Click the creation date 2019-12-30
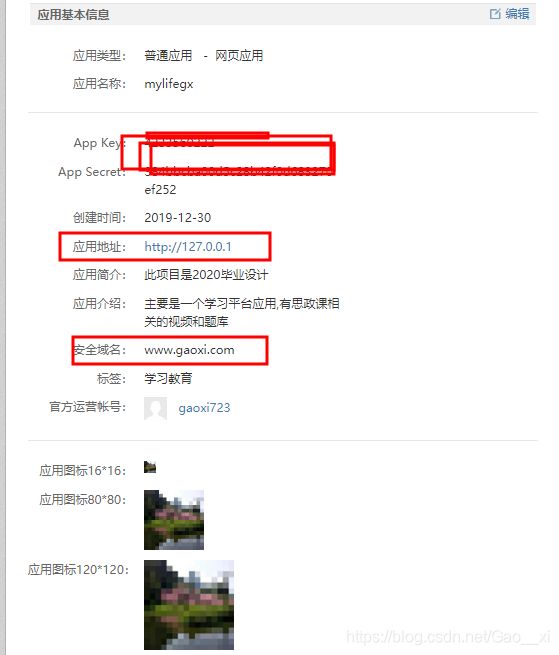Viewport: 559px width, 655px height. click(x=178, y=217)
